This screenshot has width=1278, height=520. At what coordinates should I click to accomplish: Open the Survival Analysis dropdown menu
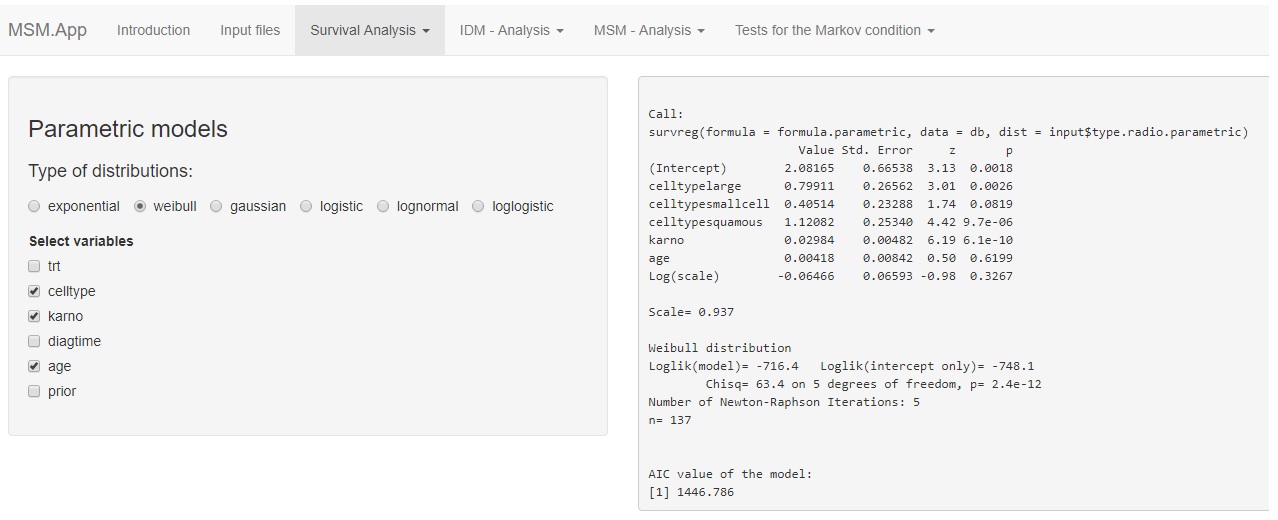pyautogui.click(x=369, y=30)
